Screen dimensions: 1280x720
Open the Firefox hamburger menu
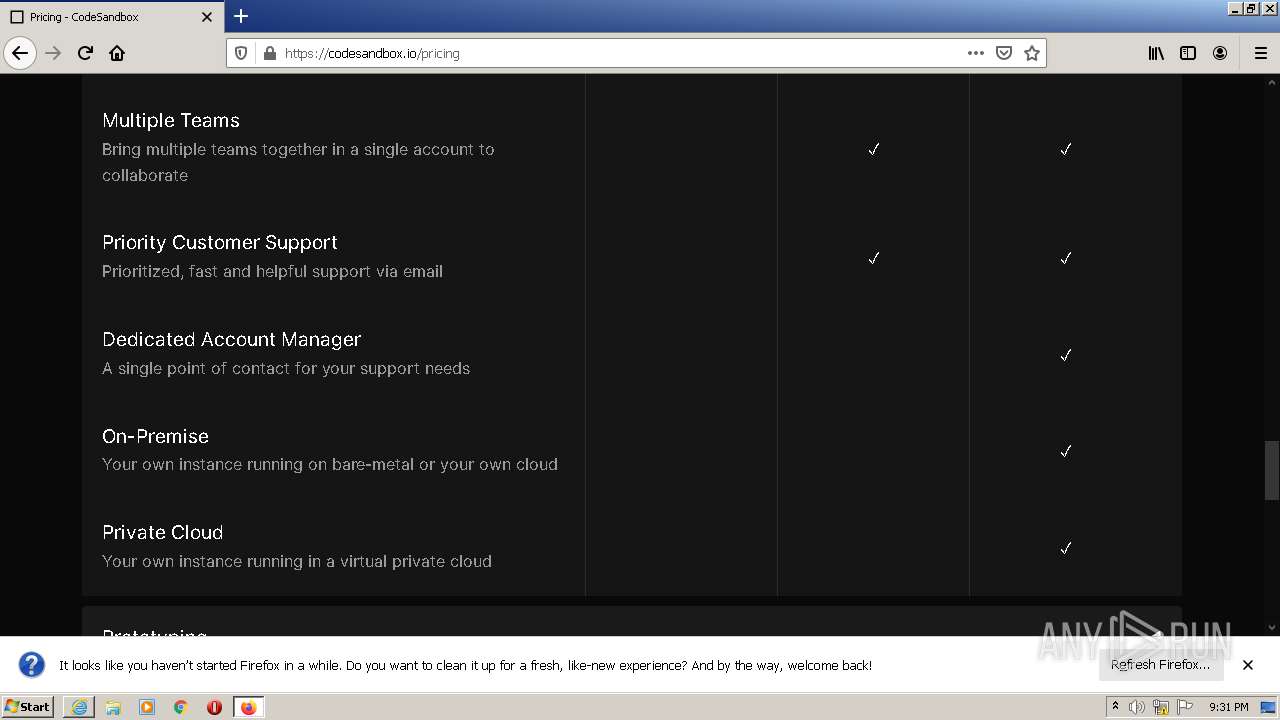1261,53
